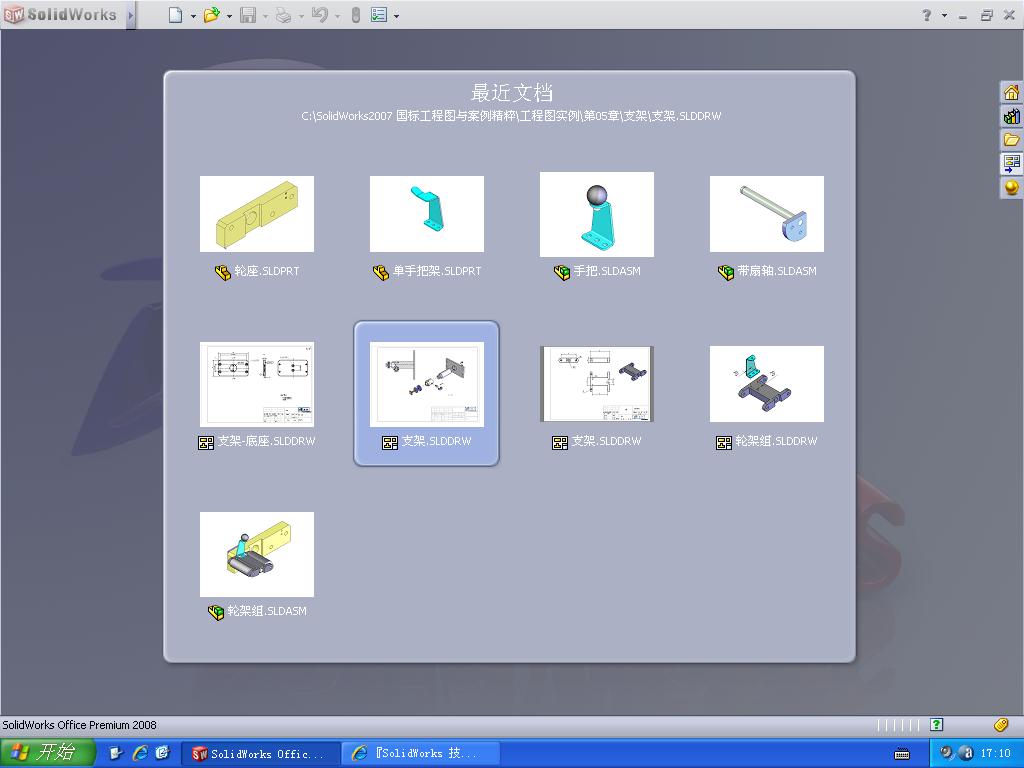1024x768 pixels.
Task: Click the system tray clock 17:10
Action: coord(995,754)
